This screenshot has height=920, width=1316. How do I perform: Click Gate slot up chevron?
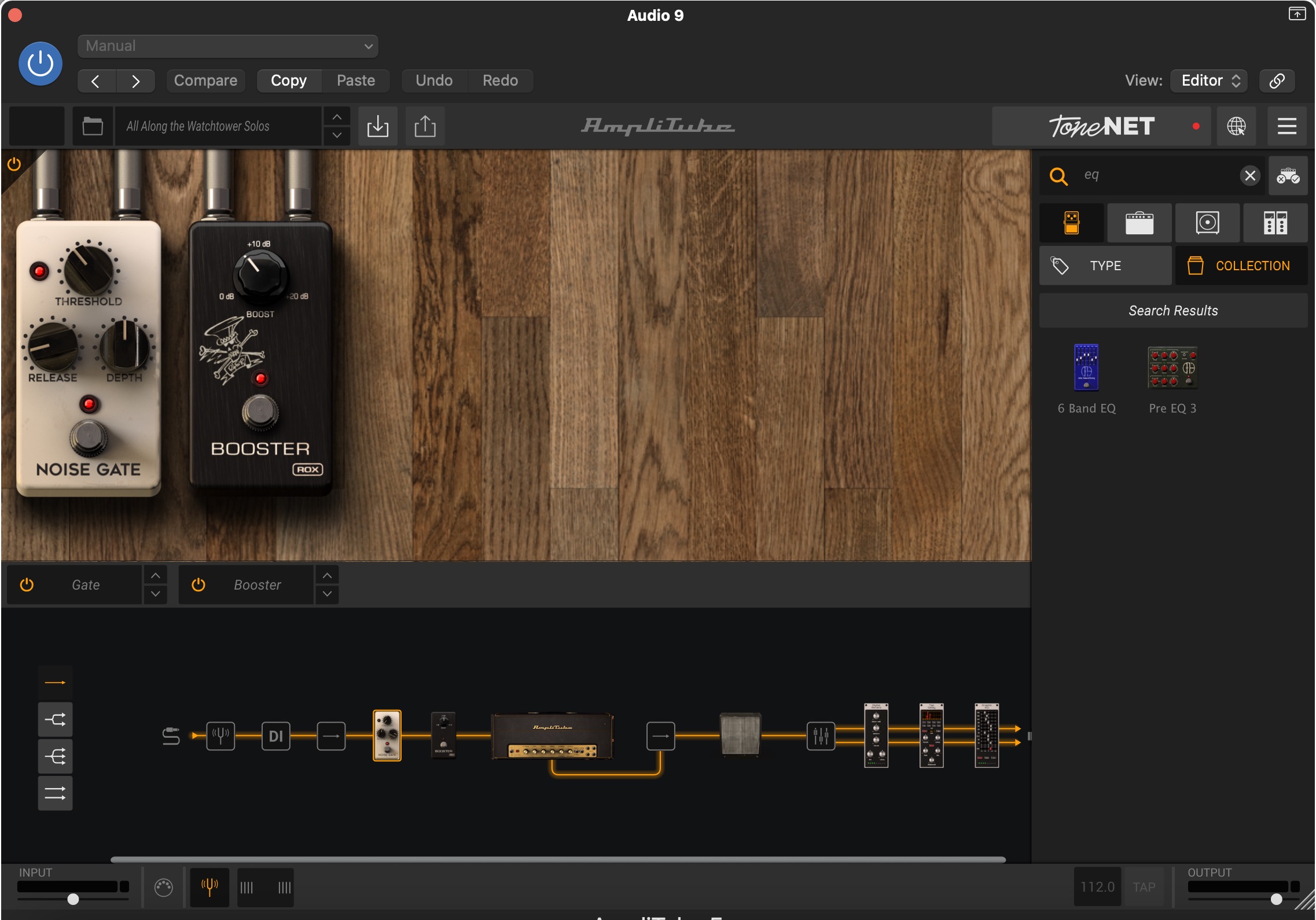(155, 576)
